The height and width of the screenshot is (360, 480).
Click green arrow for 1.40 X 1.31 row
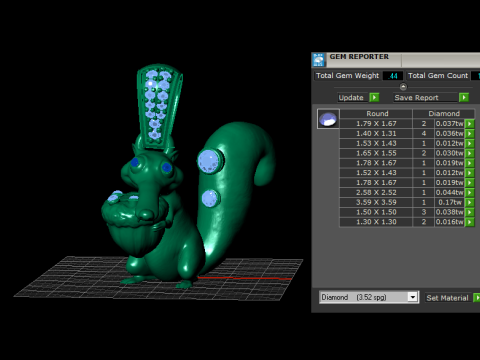coord(469,133)
